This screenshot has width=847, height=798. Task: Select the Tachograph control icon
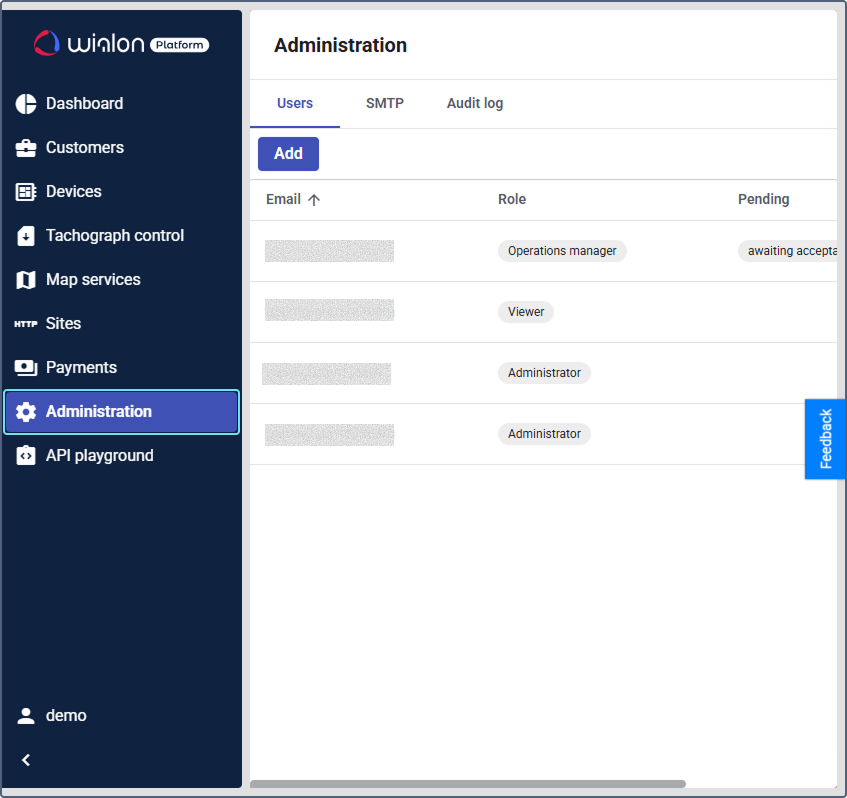25,235
